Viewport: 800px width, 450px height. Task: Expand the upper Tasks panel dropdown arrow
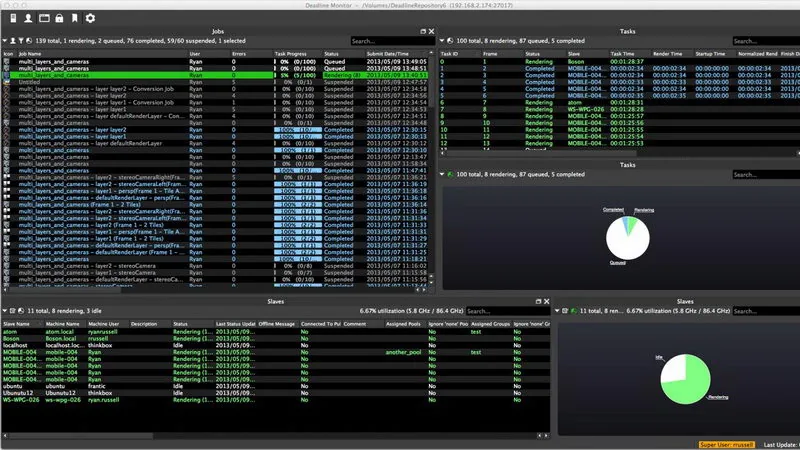click(x=442, y=41)
